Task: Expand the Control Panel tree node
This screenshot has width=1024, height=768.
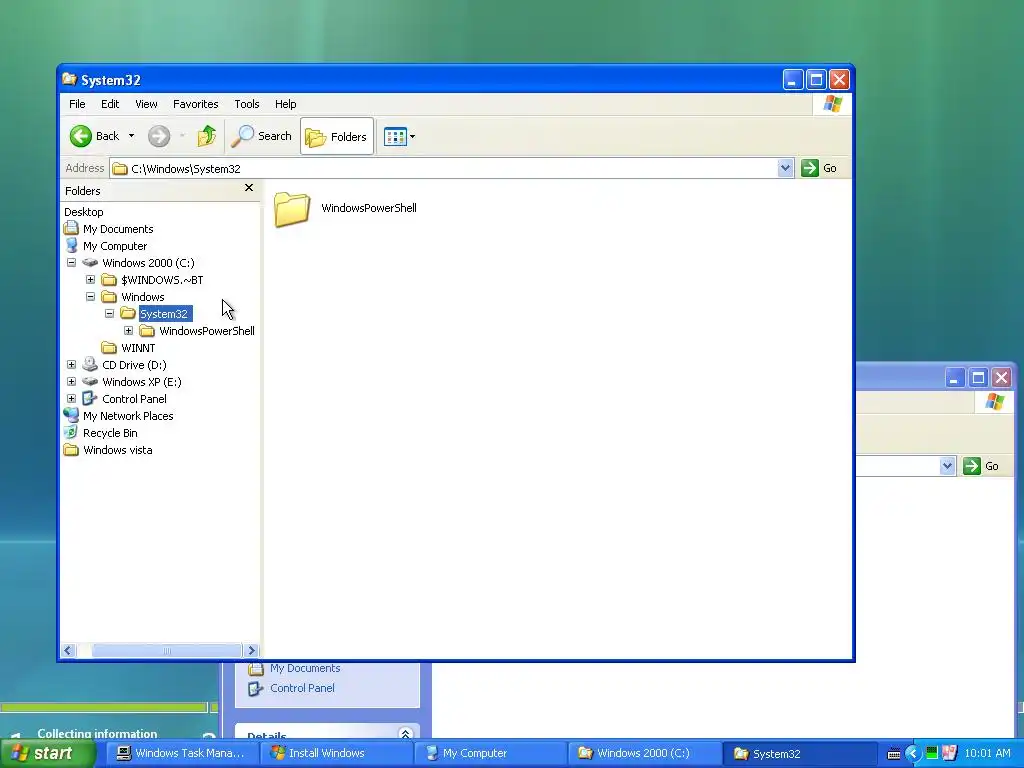Action: point(71,398)
